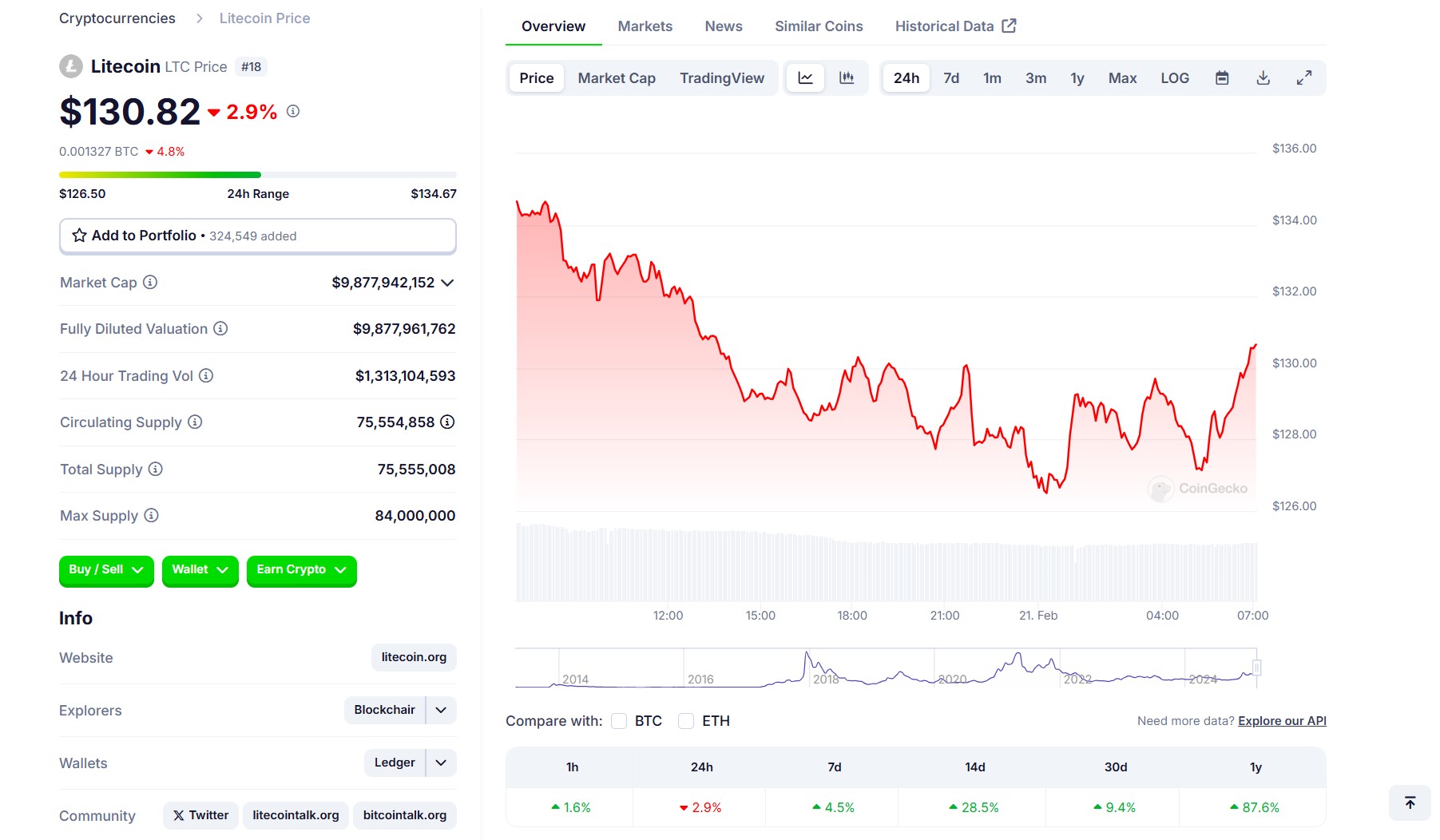Toggle LOG scale on chart
This screenshot has width=1440, height=840.
[1175, 78]
